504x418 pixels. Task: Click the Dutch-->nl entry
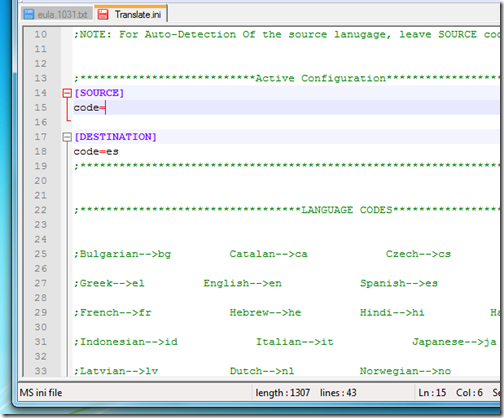pos(262,371)
